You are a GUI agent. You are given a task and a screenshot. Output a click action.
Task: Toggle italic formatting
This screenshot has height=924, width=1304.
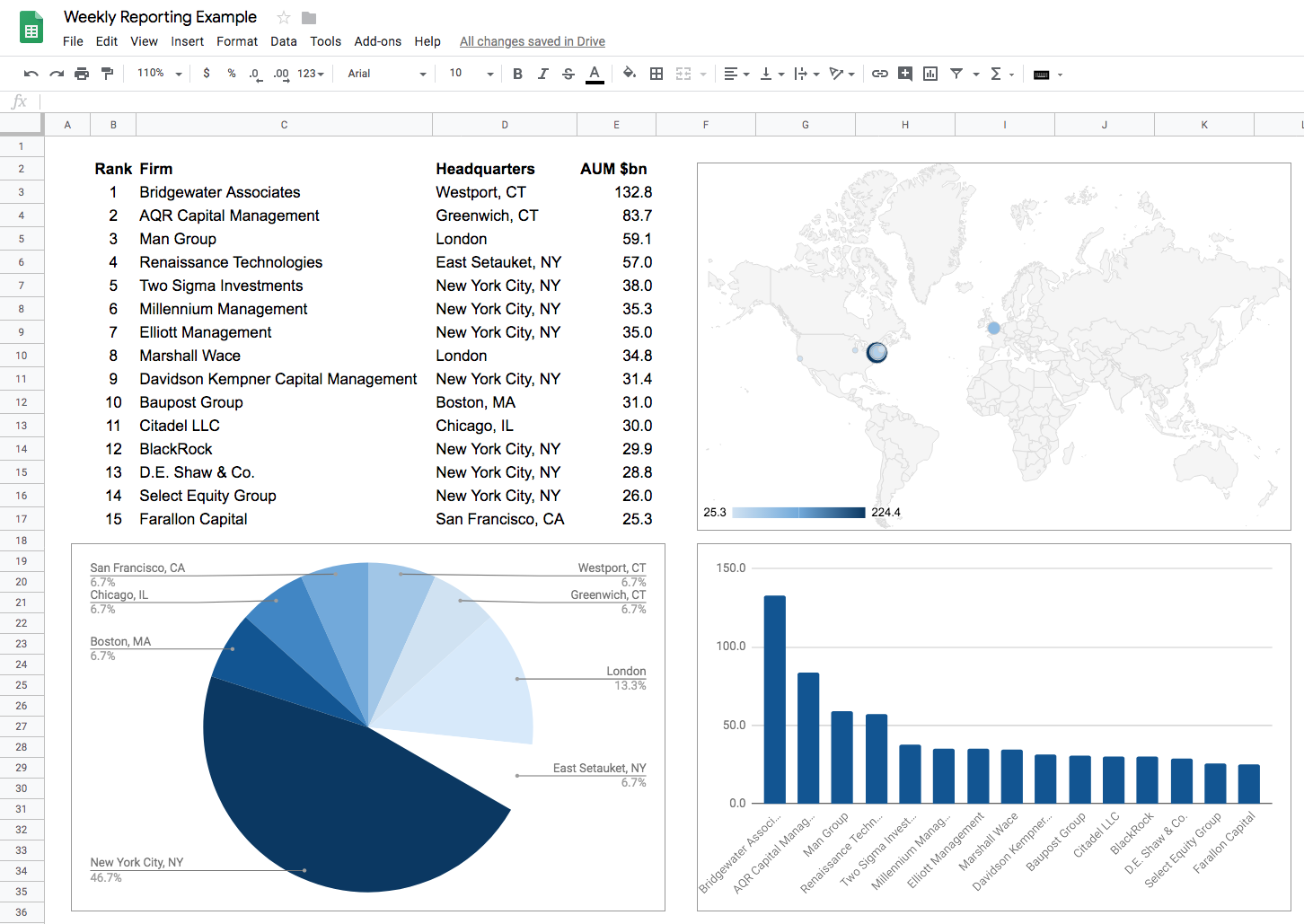[542, 74]
